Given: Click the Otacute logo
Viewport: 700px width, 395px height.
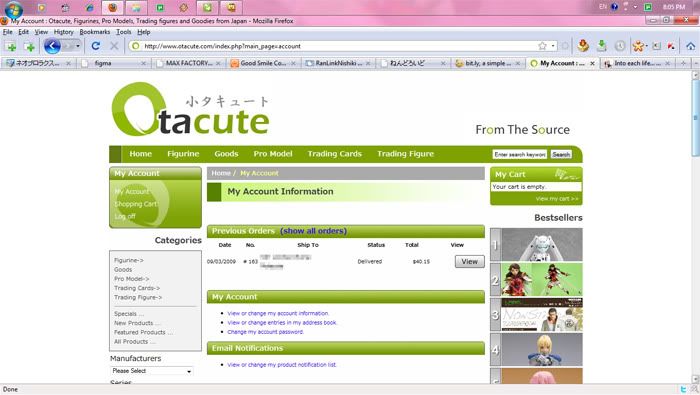Looking at the screenshot, I should click(x=190, y=109).
